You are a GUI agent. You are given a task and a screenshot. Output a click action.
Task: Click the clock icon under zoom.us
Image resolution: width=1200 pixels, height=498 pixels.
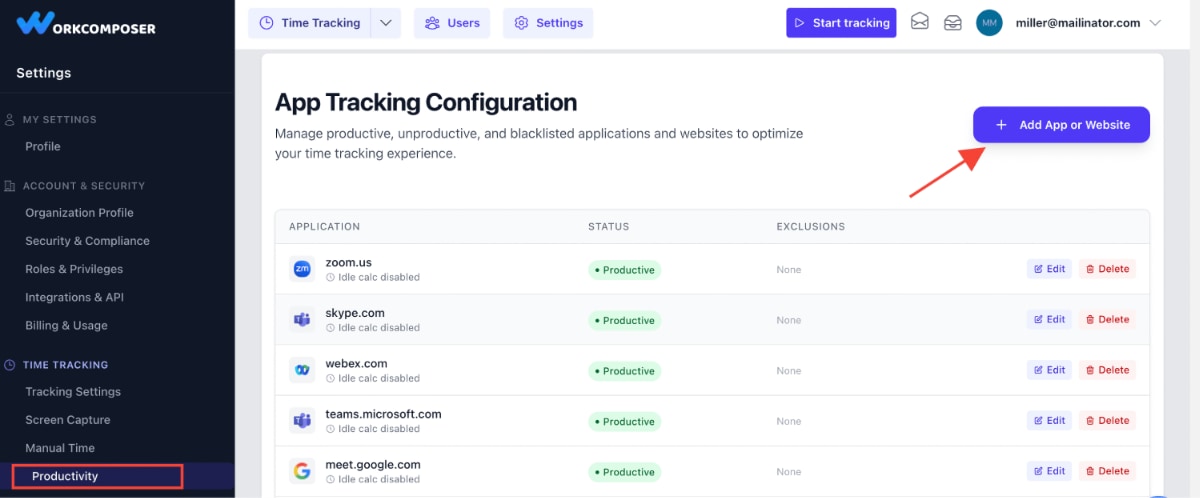click(331, 278)
